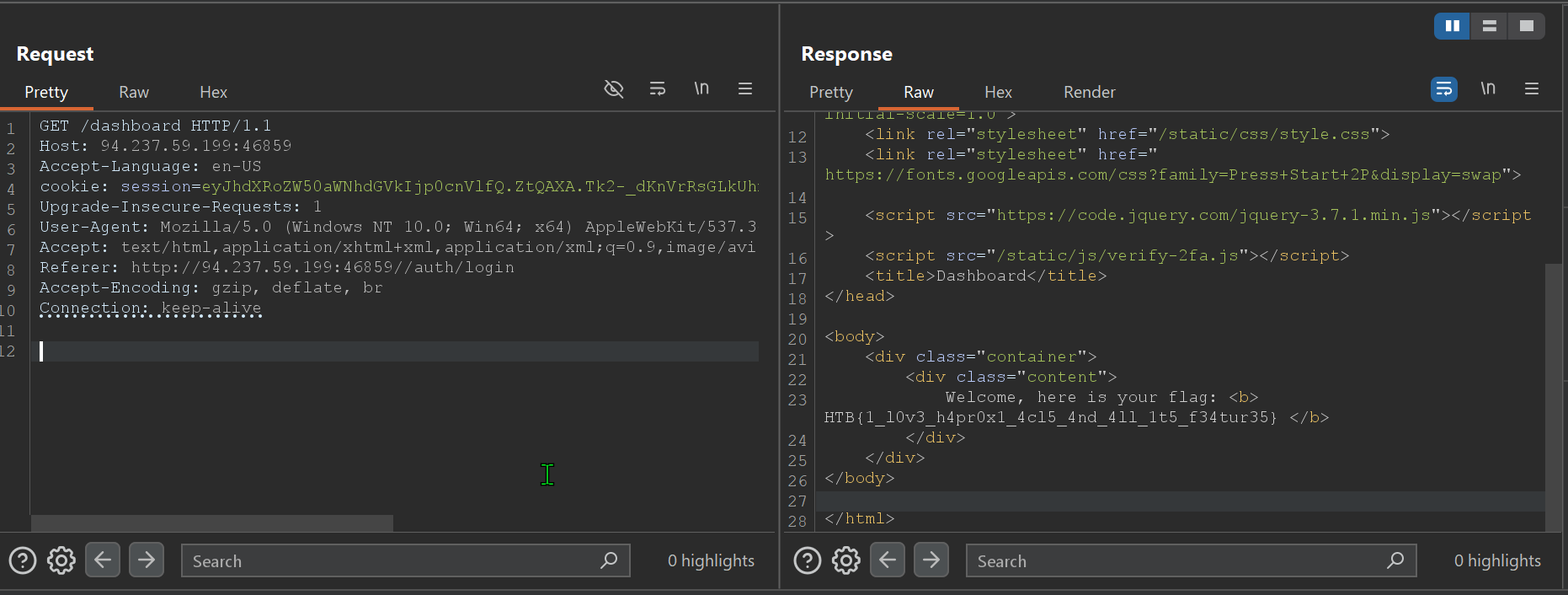Select side-by-side layout icon

[1453, 26]
